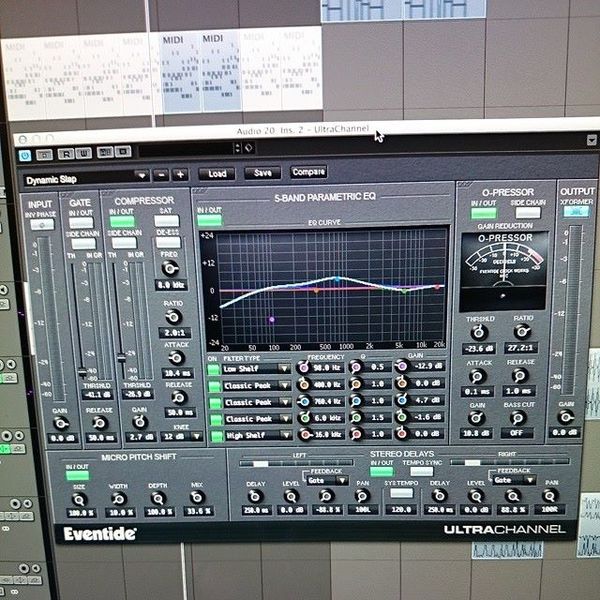This screenshot has height=600, width=600.
Task: Open the left feedback Gate dropdown
Action: click(x=327, y=480)
